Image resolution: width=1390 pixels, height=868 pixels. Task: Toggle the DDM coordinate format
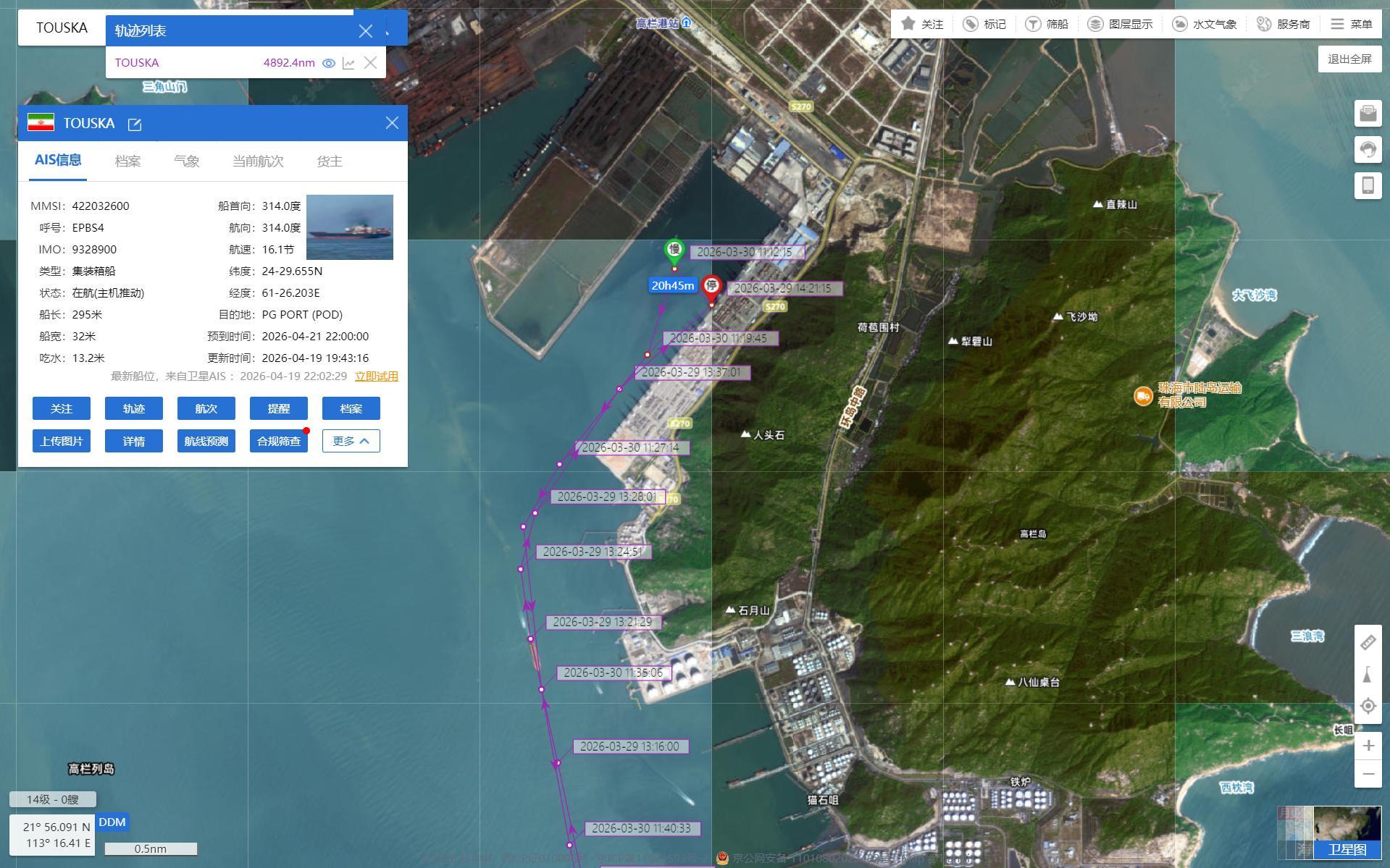112,822
